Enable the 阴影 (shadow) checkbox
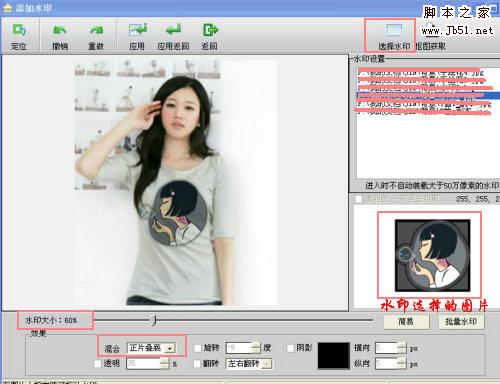The height and width of the screenshot is (384, 500). [x=291, y=348]
